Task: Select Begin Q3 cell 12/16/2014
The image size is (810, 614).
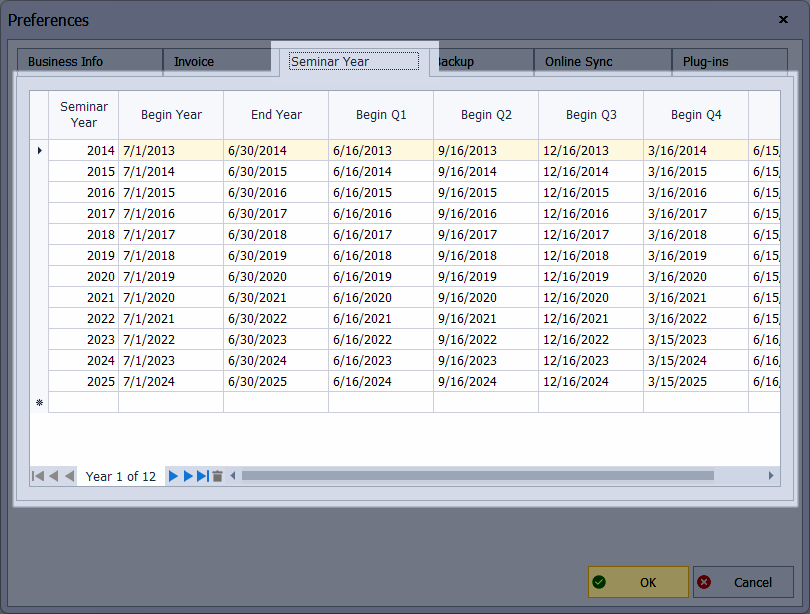Action: [591, 171]
